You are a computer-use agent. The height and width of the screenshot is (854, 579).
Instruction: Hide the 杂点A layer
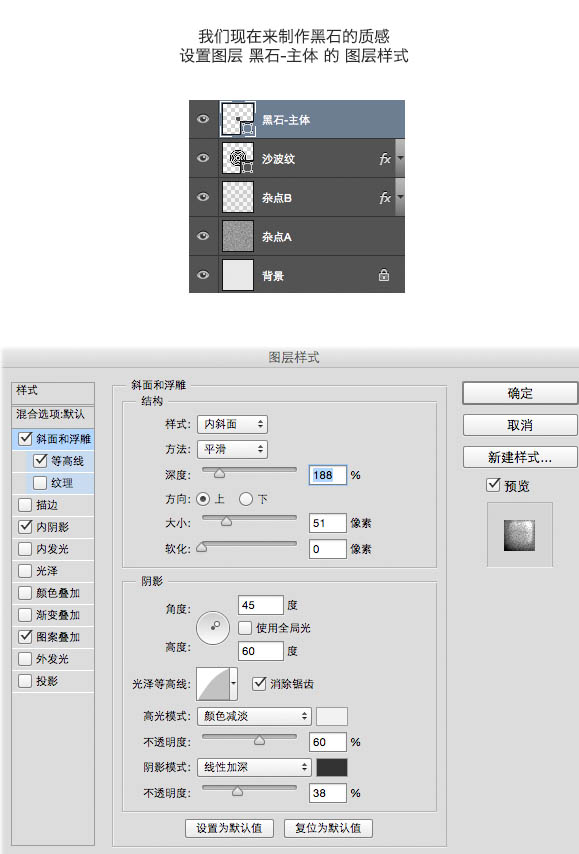(203, 236)
